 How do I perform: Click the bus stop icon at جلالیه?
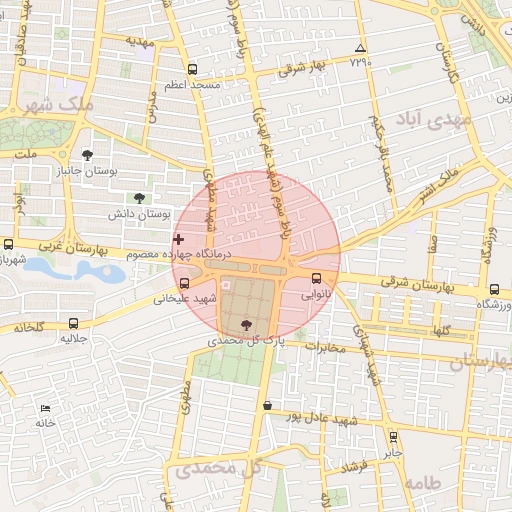point(73,323)
